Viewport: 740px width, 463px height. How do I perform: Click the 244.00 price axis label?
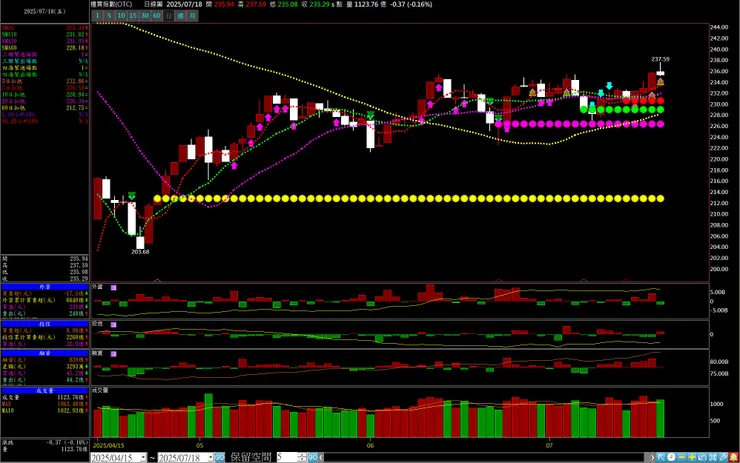(x=719, y=27)
